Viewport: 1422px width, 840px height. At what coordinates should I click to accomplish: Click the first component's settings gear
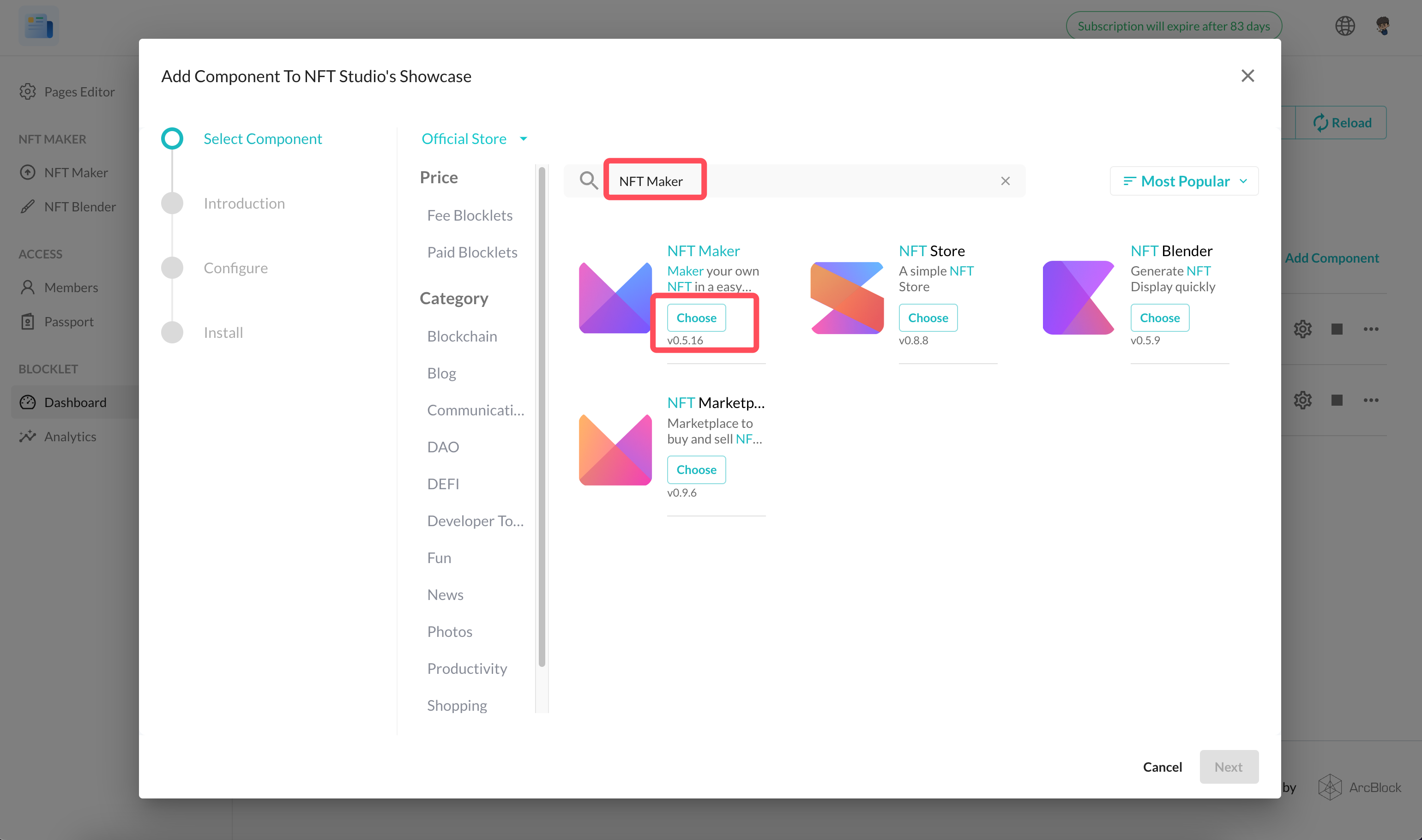coord(1302,329)
